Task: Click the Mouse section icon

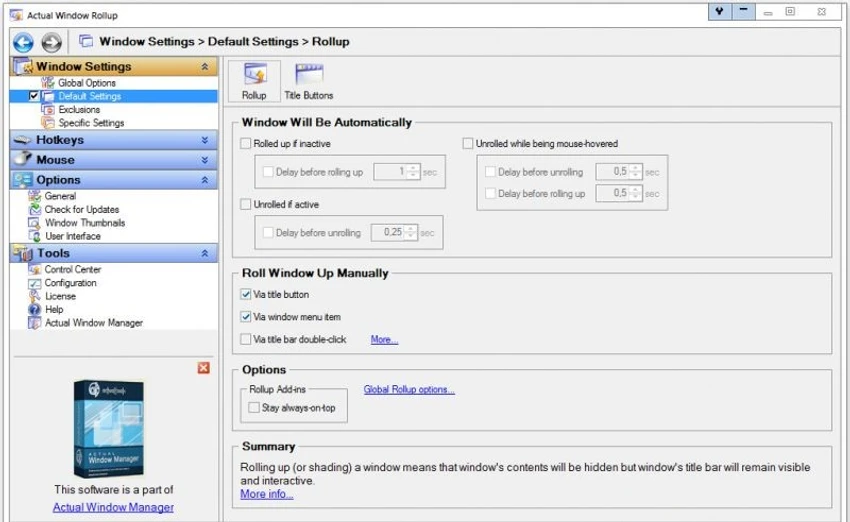Action: pyautogui.click(x=23, y=159)
